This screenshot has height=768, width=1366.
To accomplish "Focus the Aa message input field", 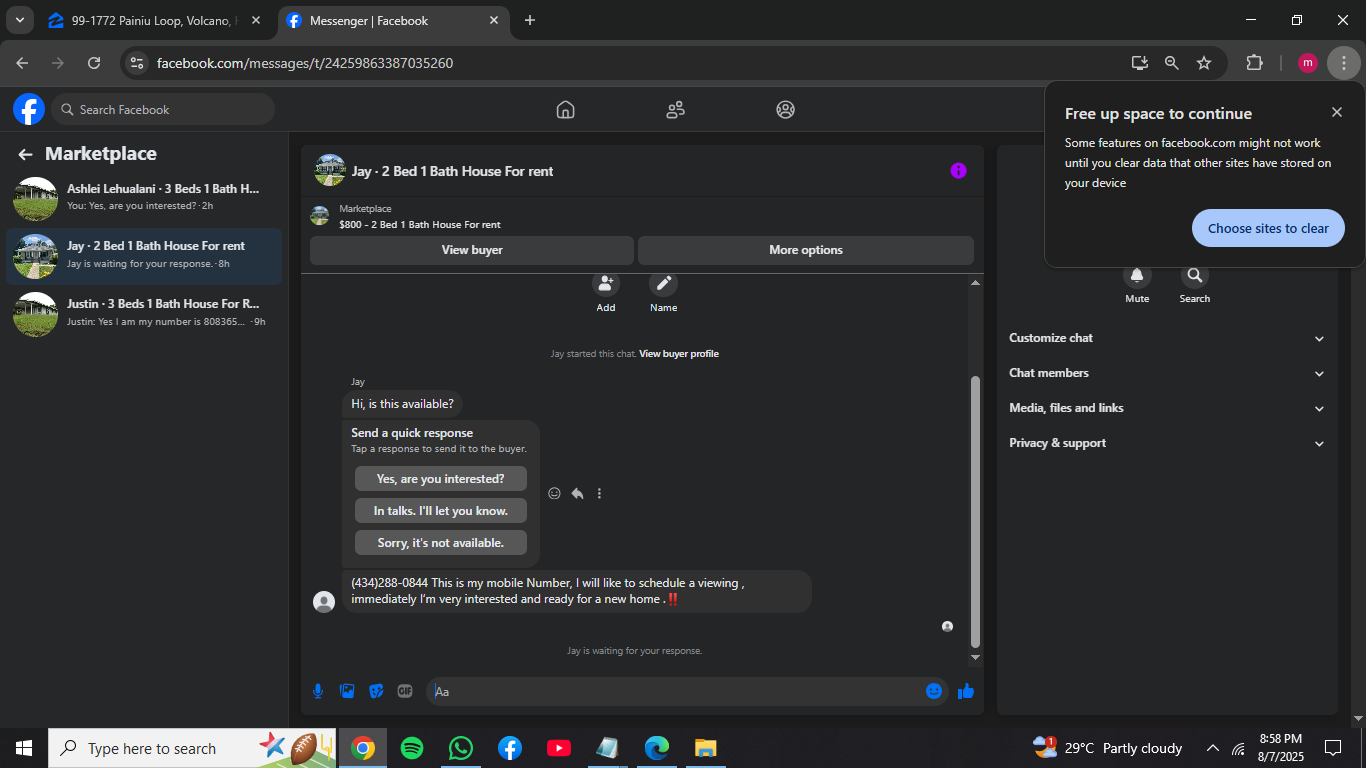I will 676,691.
